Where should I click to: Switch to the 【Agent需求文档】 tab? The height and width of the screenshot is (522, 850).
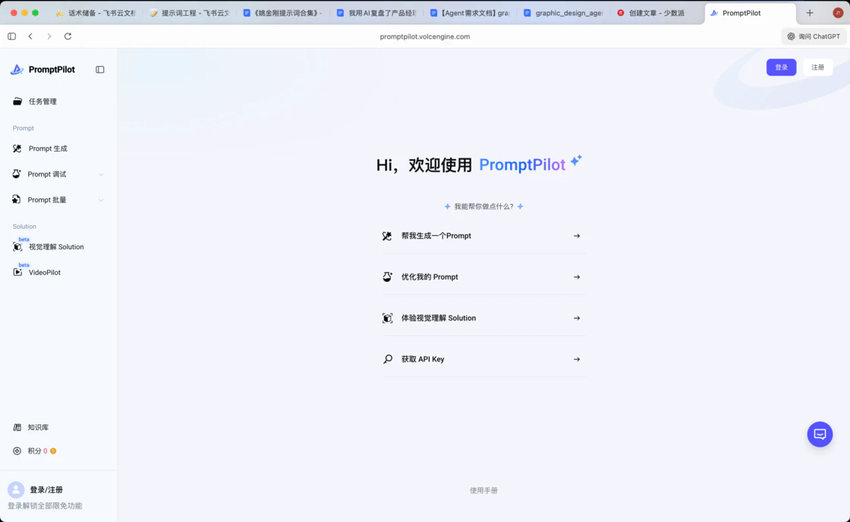[x=469, y=12]
